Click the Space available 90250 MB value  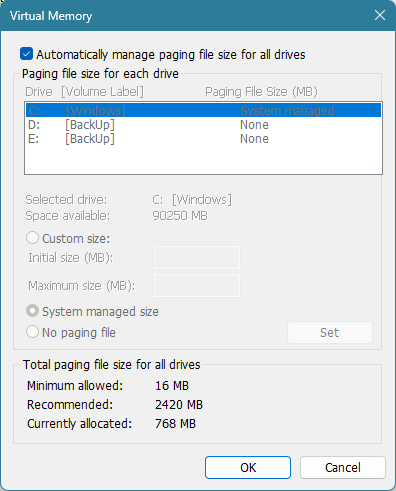click(x=180, y=216)
